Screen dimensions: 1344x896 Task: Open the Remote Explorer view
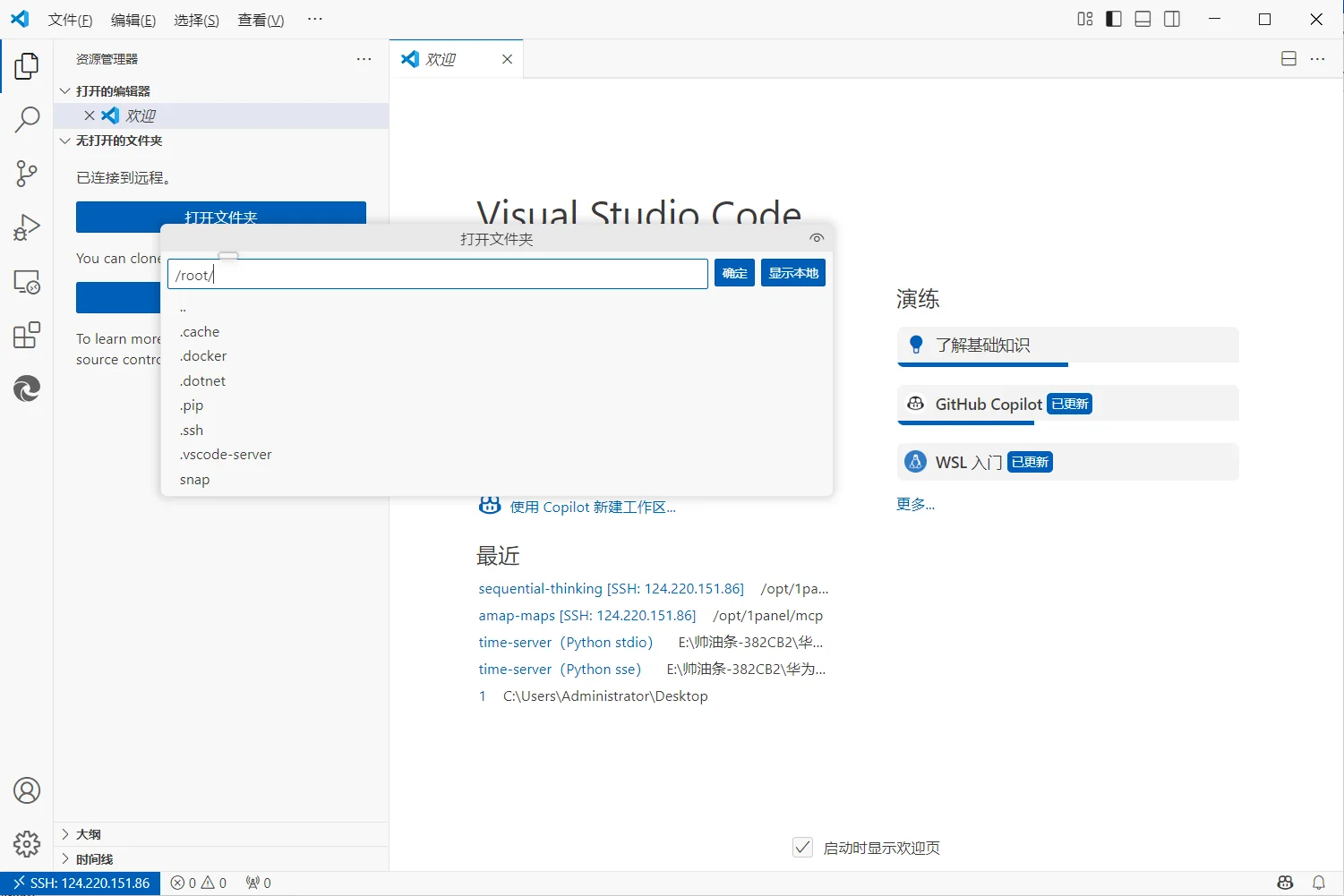click(27, 281)
